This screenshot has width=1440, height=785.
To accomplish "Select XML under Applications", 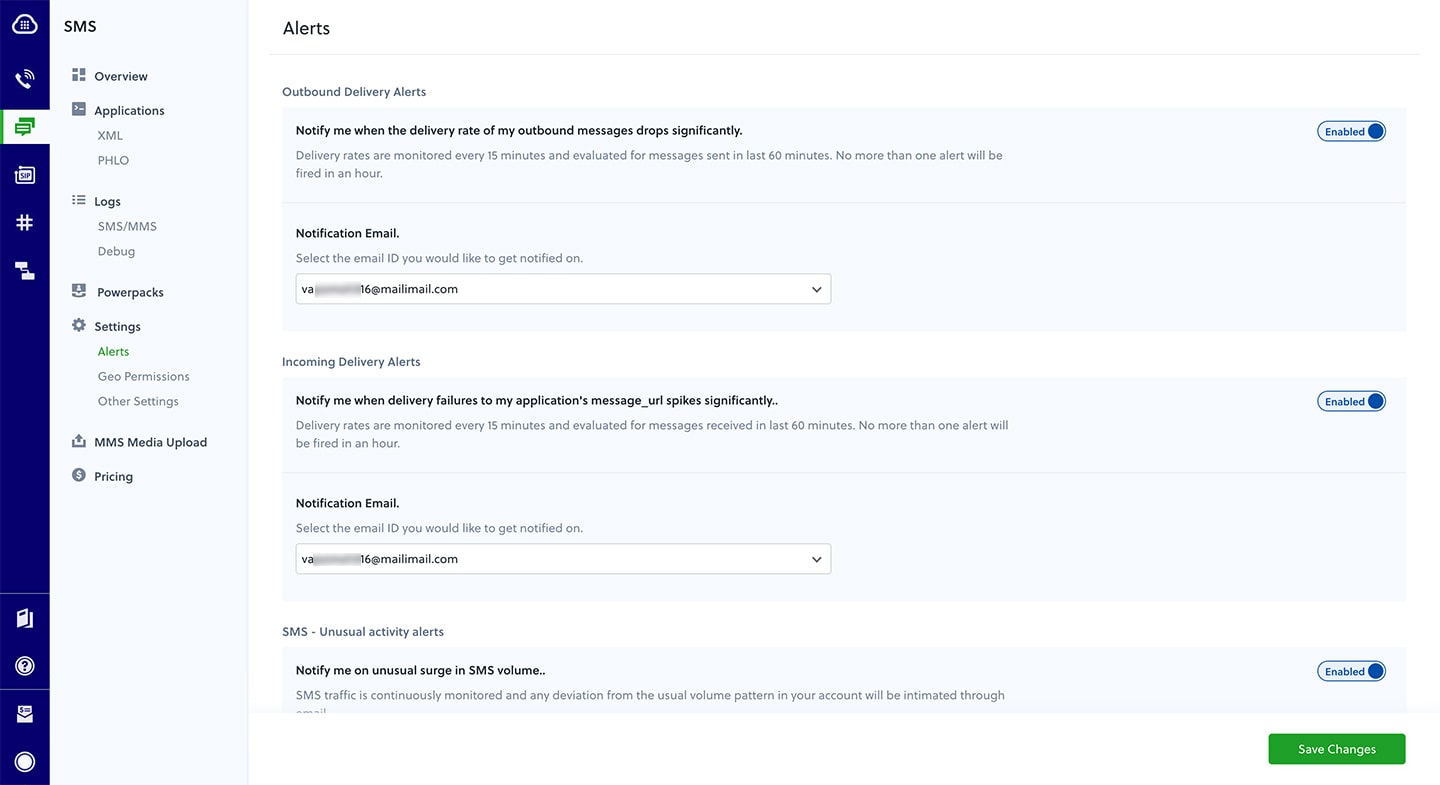I will tap(110, 135).
